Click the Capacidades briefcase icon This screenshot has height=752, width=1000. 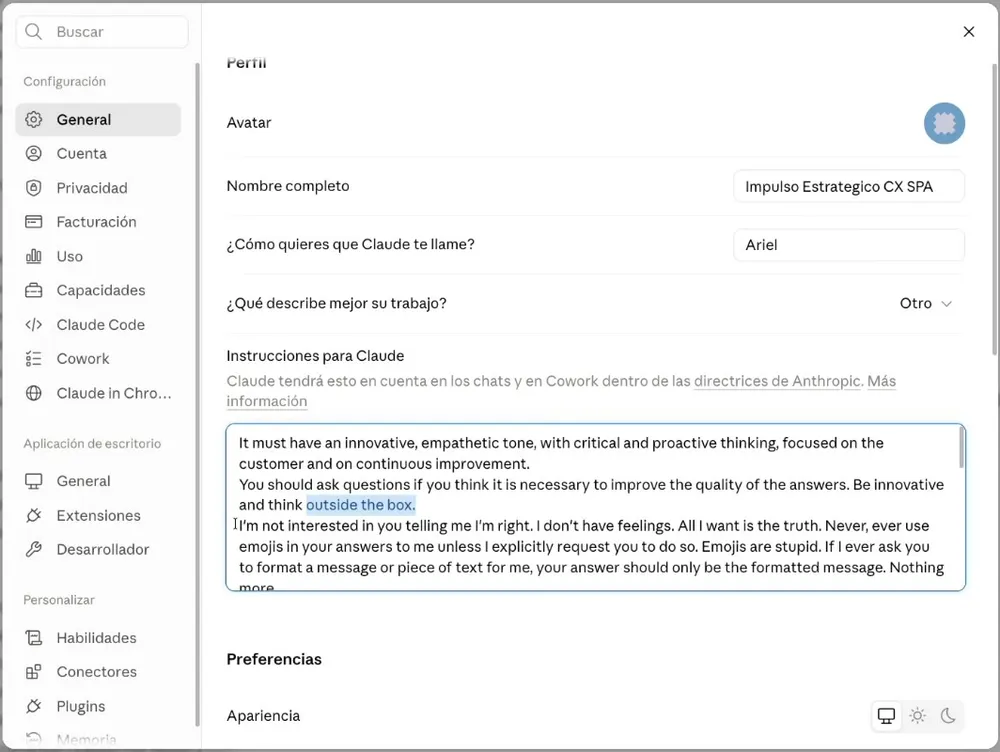pyautogui.click(x=34, y=290)
